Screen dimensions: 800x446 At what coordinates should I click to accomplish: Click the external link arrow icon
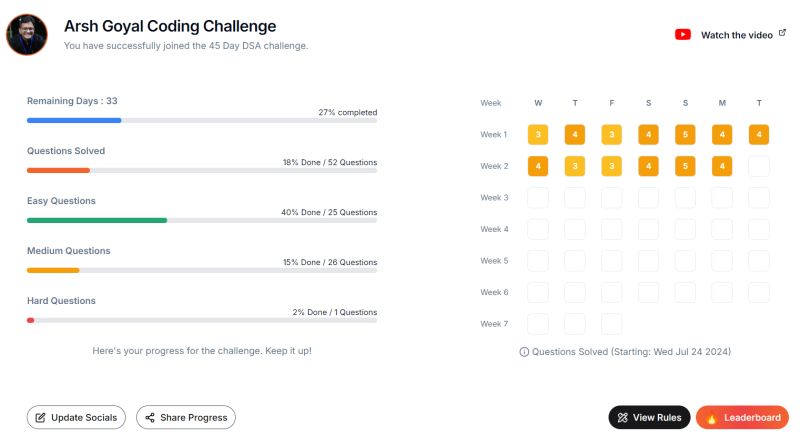point(782,33)
